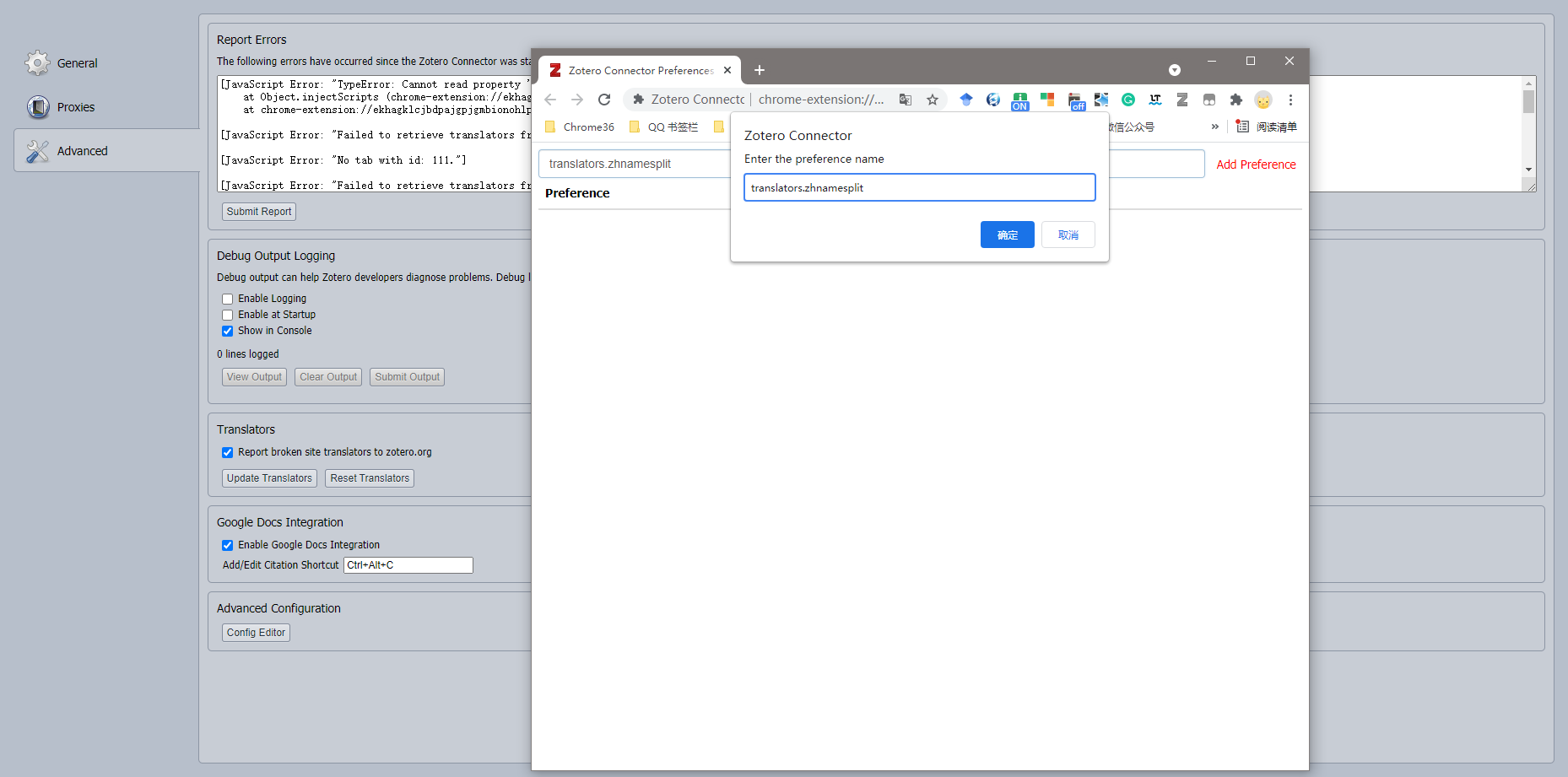The image size is (1568, 777).
Task: Expand hidden bookmarks with the chevron
Action: coord(1215,127)
